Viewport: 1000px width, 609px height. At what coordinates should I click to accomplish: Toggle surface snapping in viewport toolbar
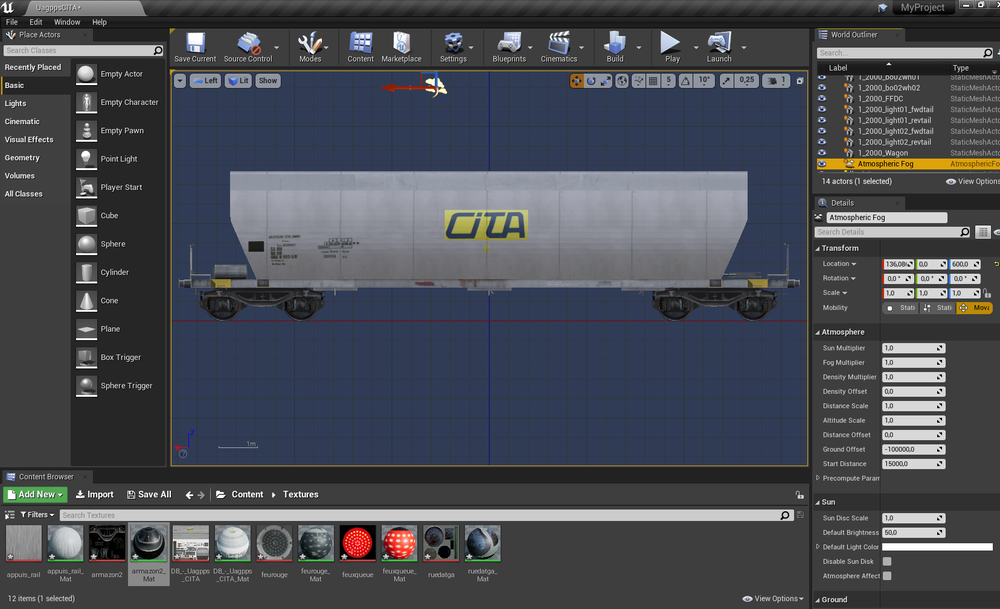coord(638,81)
